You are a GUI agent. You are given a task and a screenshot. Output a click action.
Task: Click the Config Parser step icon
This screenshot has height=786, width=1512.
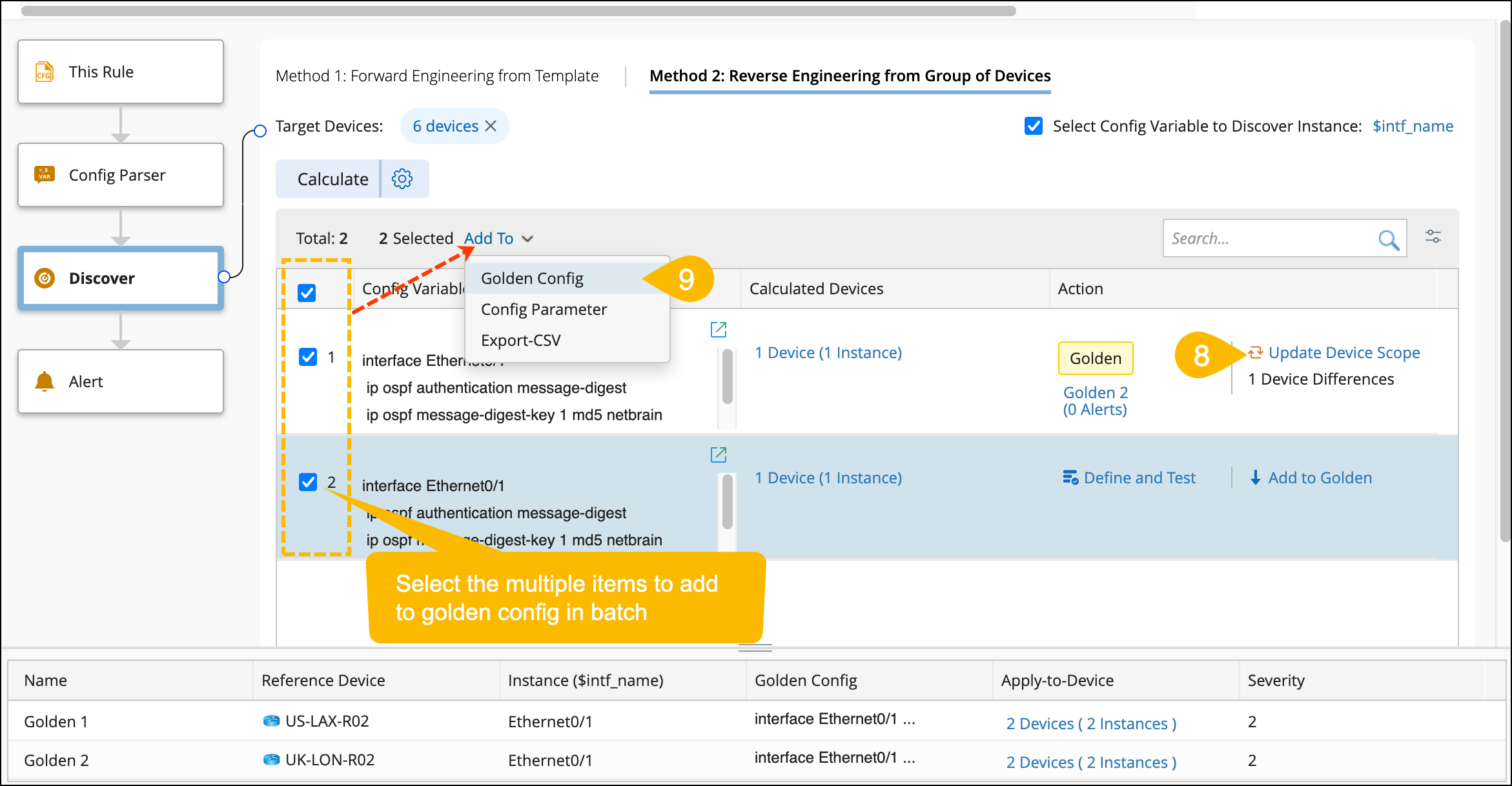tap(45, 175)
